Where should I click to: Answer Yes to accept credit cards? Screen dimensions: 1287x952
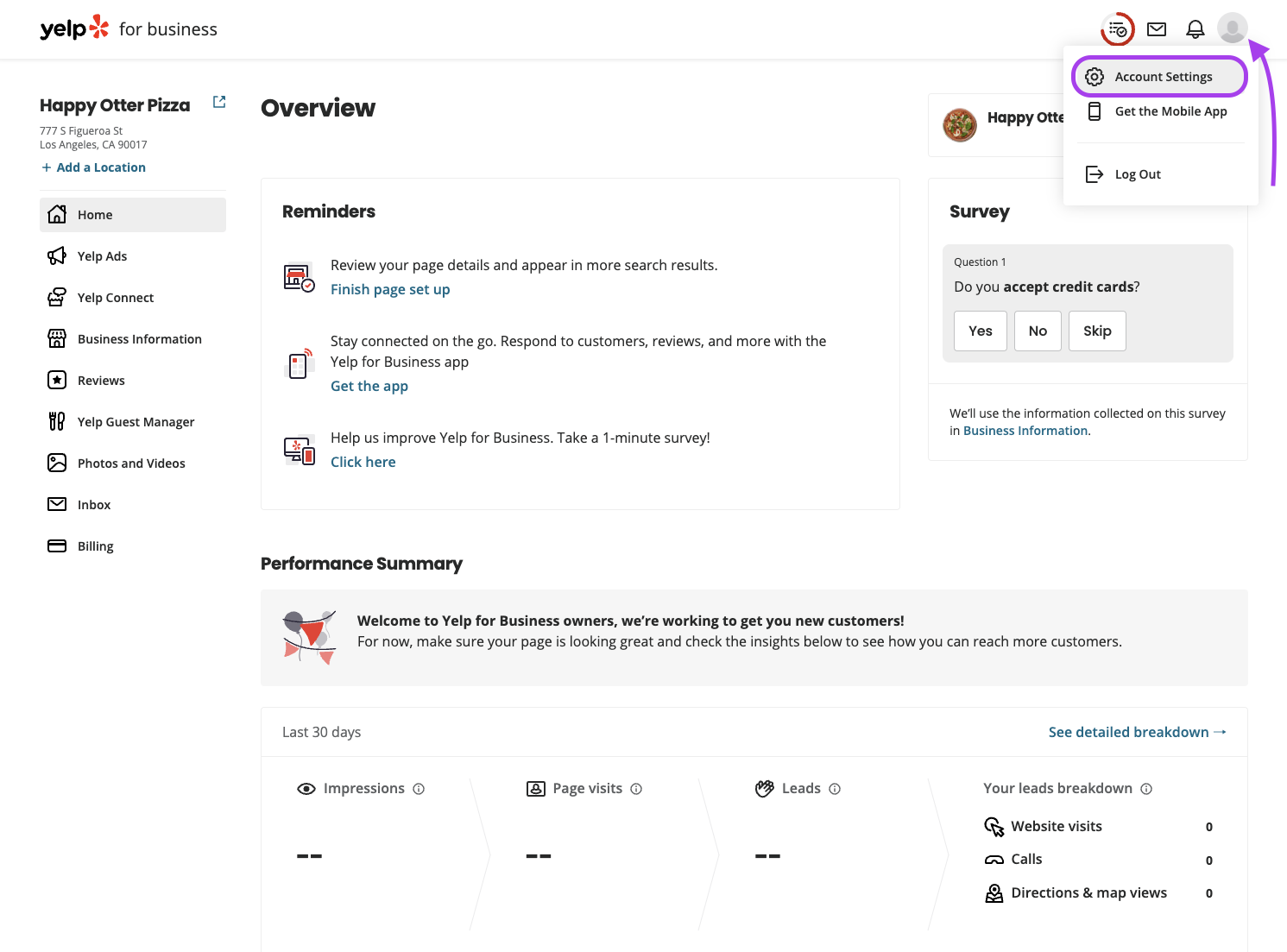point(981,331)
